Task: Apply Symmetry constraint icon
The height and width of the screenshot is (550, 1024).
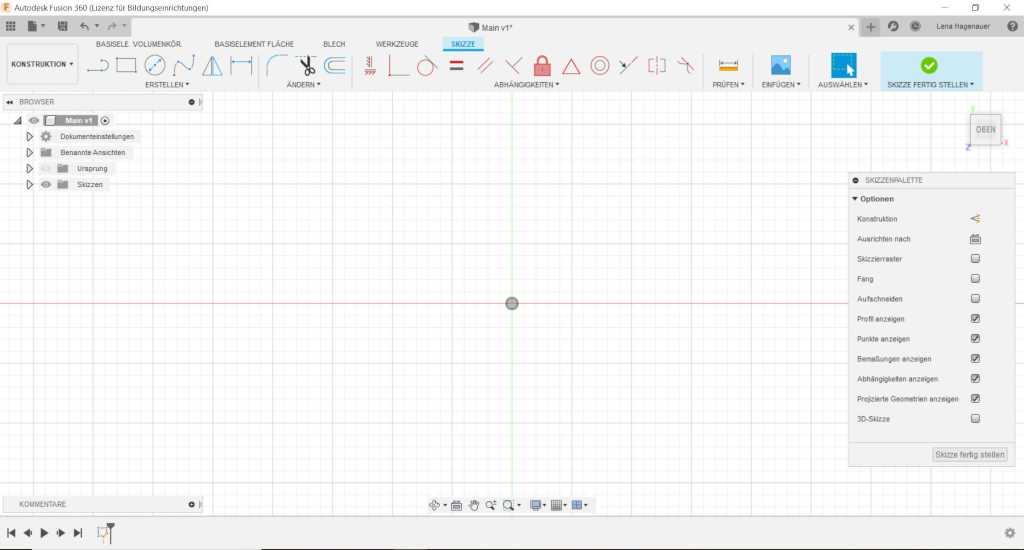Action: coord(657,65)
